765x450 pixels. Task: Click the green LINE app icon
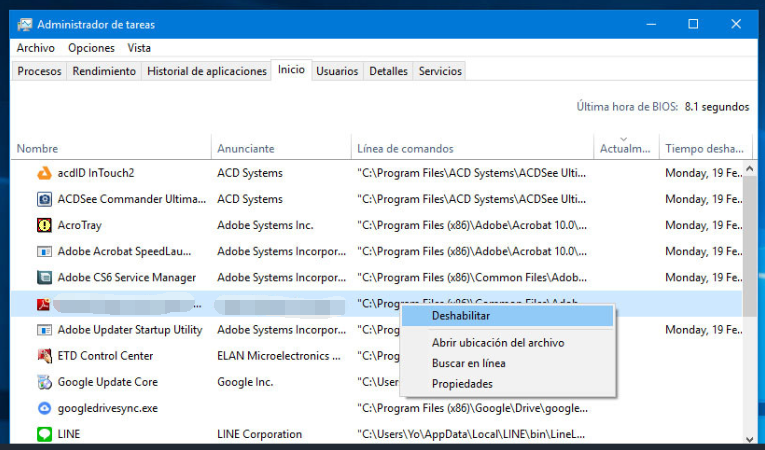[44, 434]
